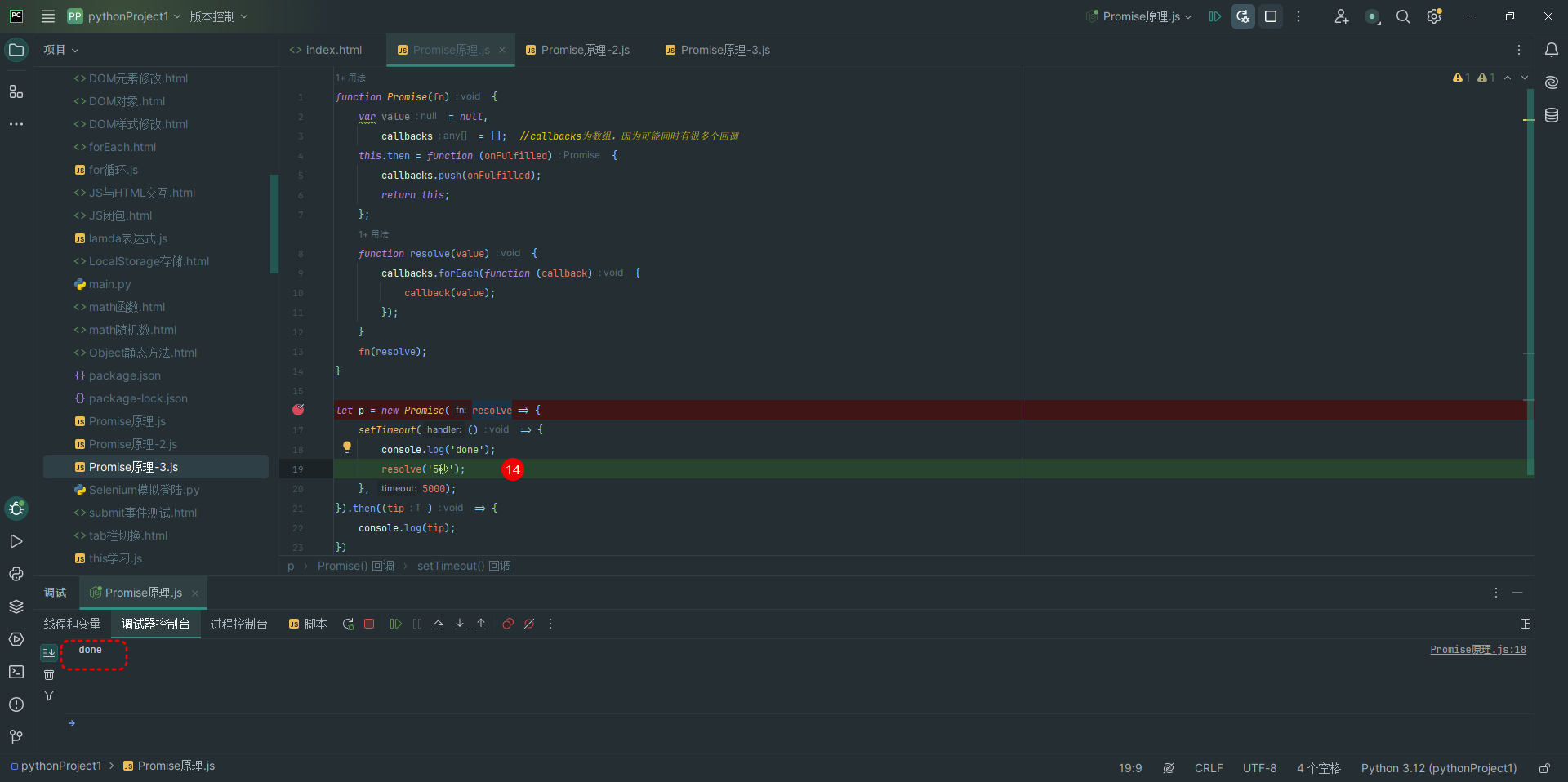Click Step Over in debug toolbar

pos(439,624)
